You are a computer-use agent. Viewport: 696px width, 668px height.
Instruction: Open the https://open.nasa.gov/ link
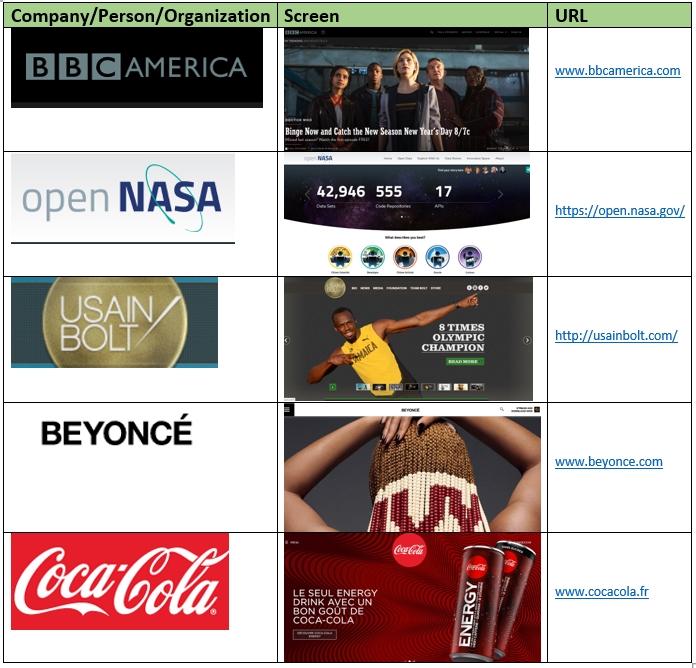pyautogui.click(x=620, y=210)
